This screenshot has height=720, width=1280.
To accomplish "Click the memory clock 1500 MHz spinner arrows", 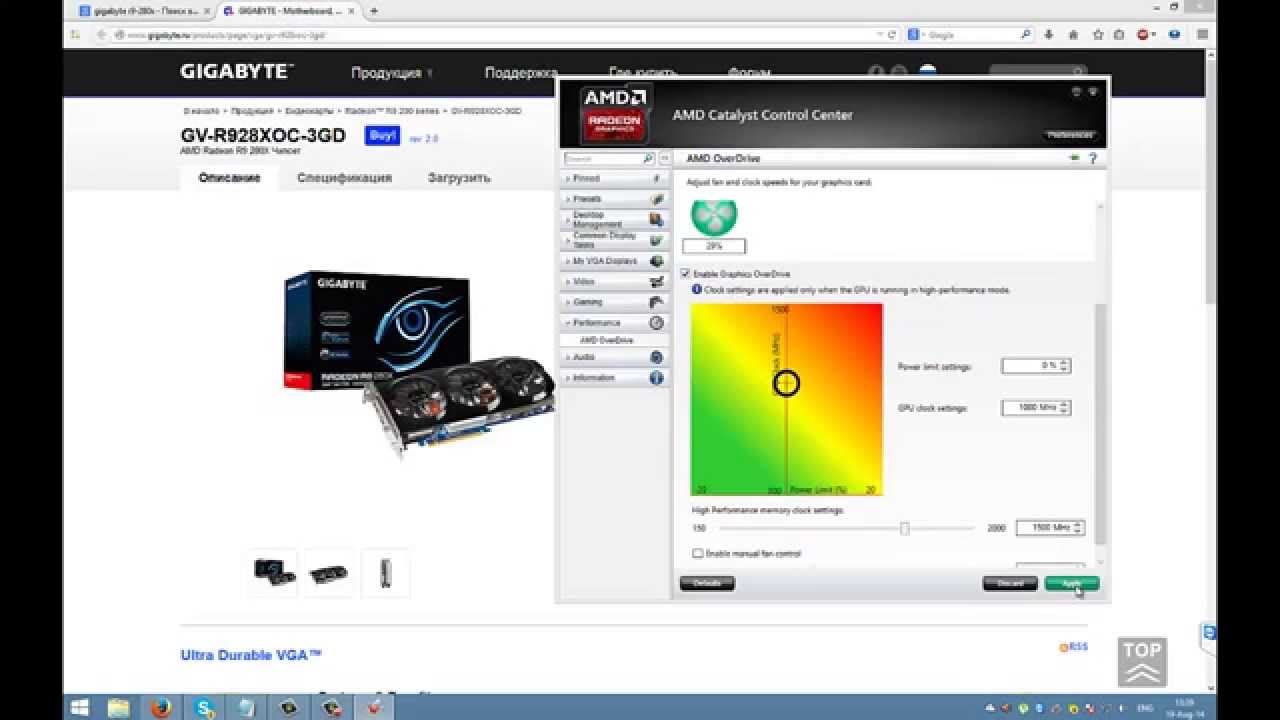I will (1077, 528).
